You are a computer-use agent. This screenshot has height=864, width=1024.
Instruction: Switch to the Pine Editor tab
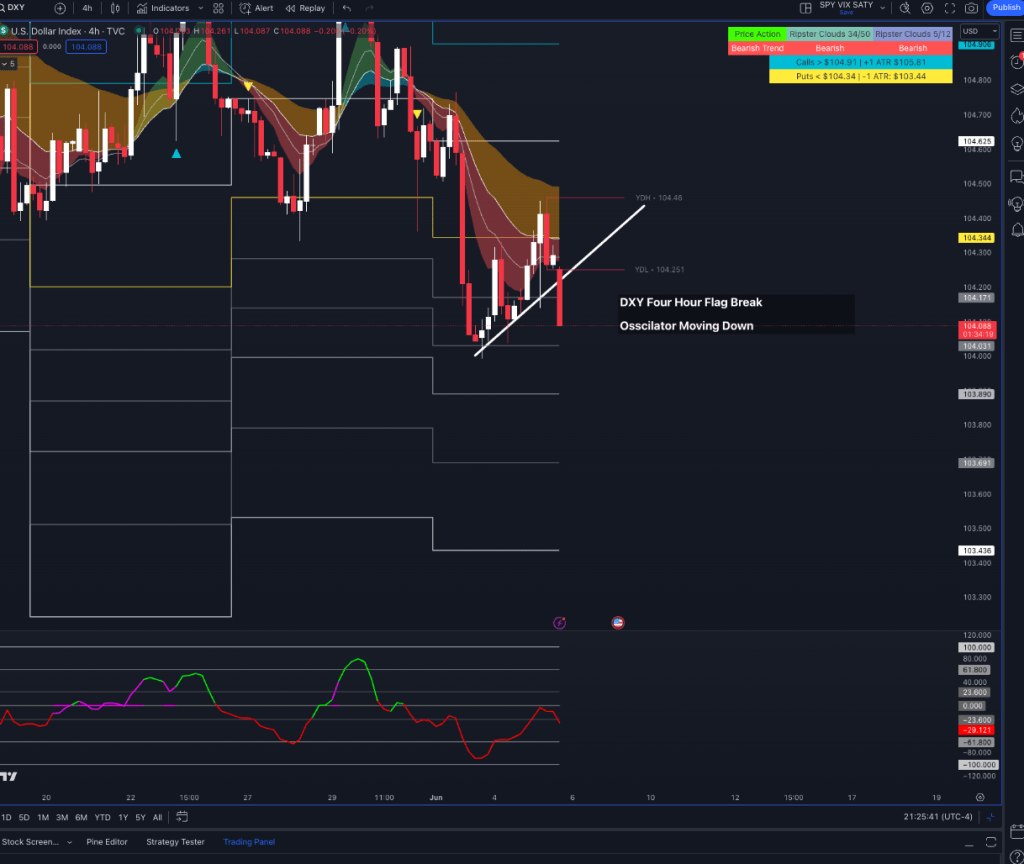tap(107, 842)
